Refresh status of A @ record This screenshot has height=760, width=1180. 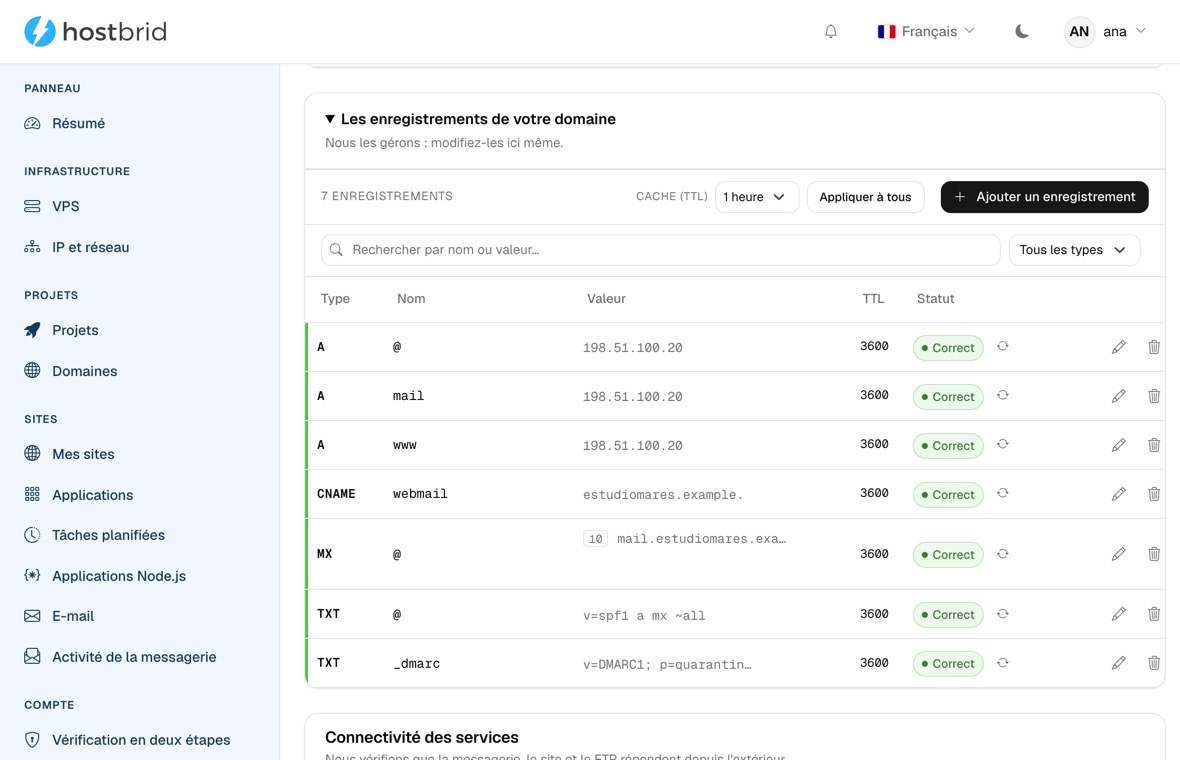click(x=1002, y=346)
